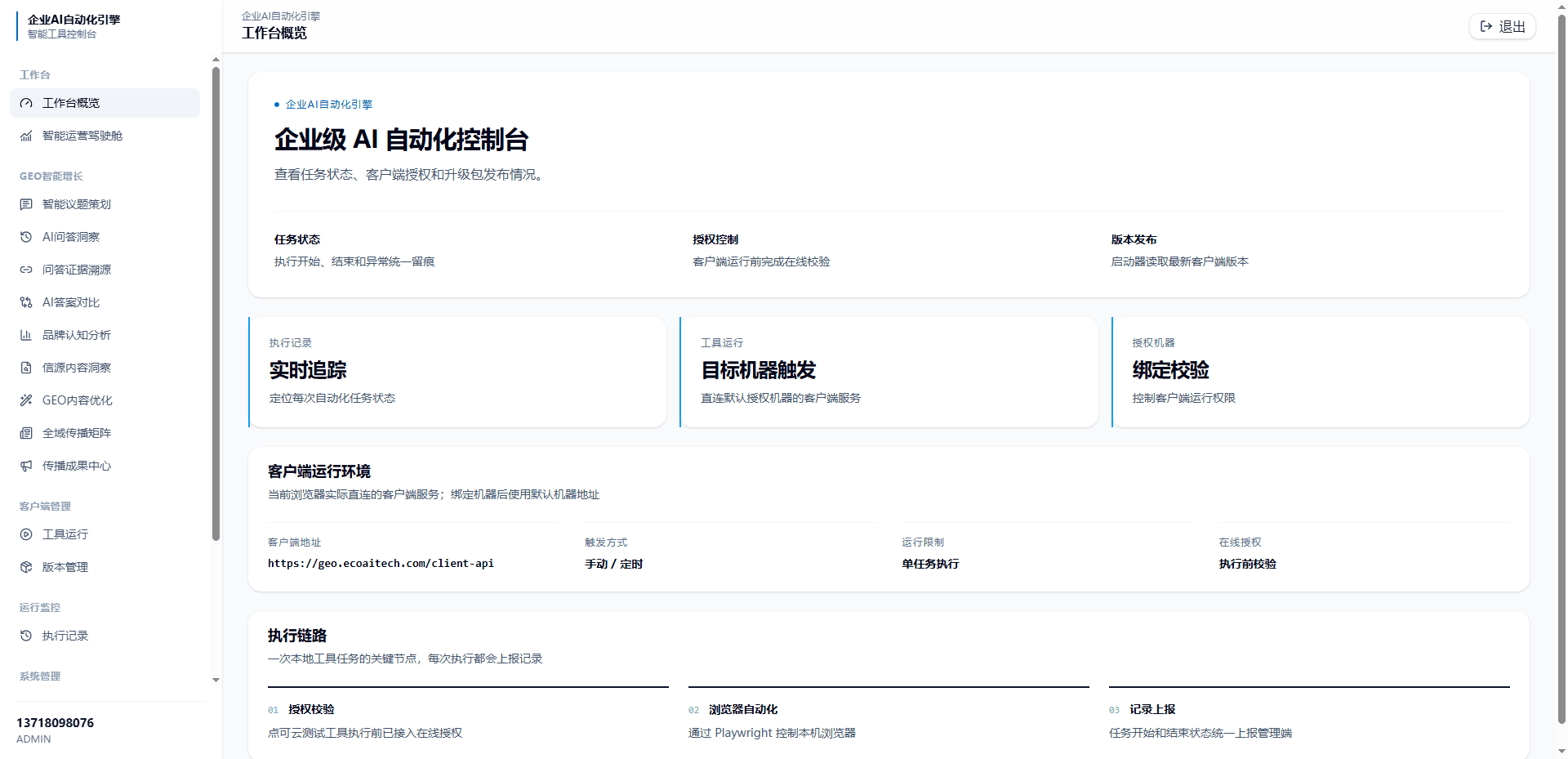Image resolution: width=1568 pixels, height=759 pixels.
Task: Open the 实时追踪 execution record card
Action: [457, 372]
